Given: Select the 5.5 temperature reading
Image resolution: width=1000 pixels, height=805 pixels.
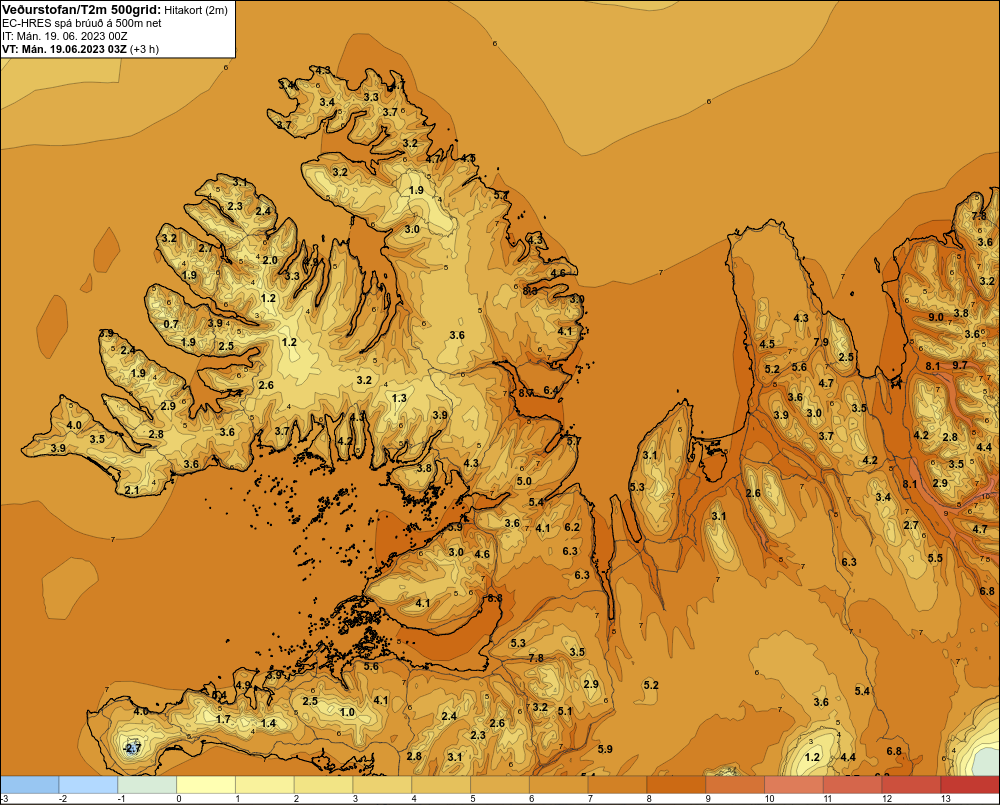Looking at the screenshot, I should click(935, 558).
